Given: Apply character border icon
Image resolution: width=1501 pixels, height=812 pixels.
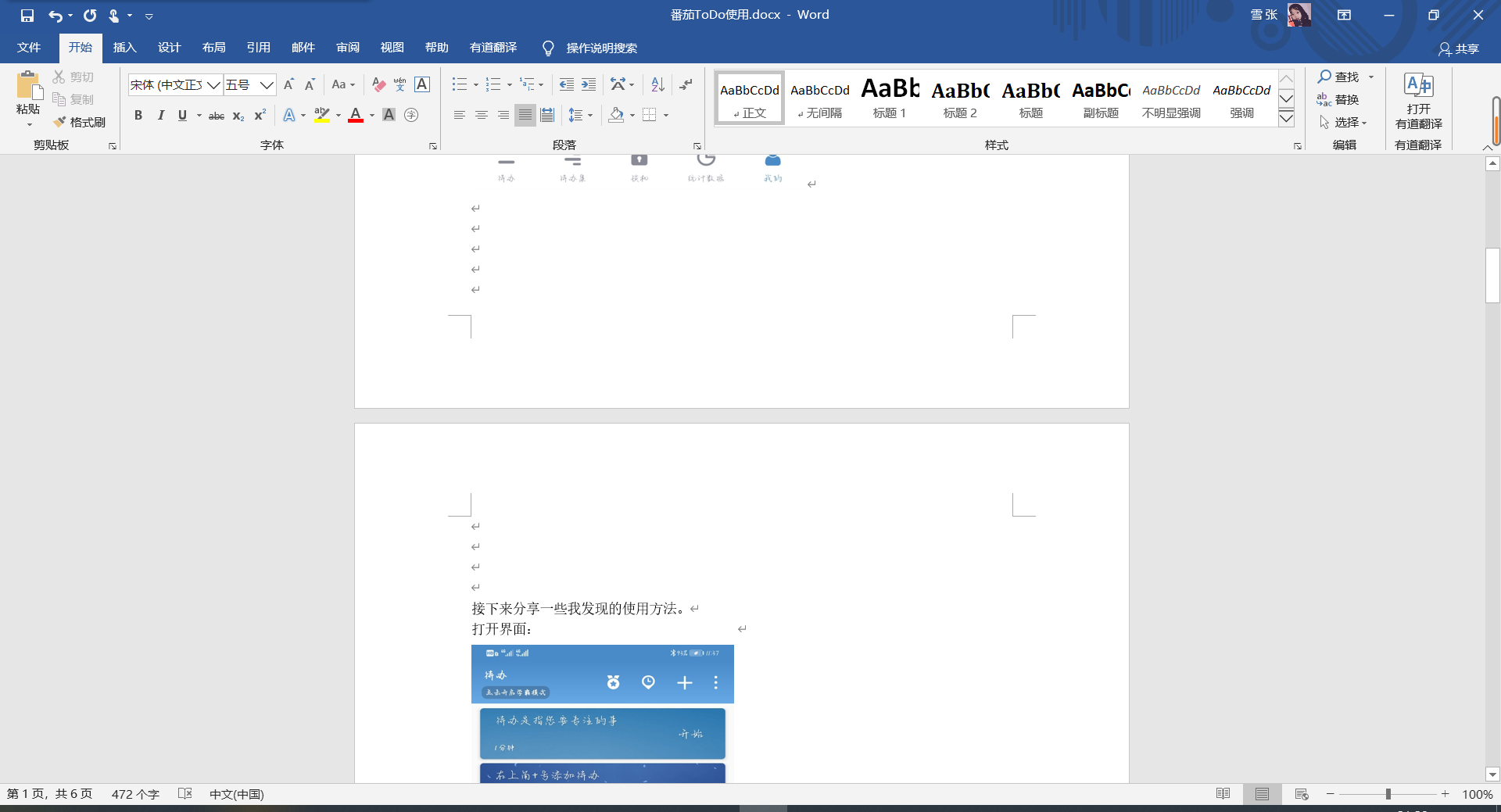Looking at the screenshot, I should pyautogui.click(x=422, y=84).
